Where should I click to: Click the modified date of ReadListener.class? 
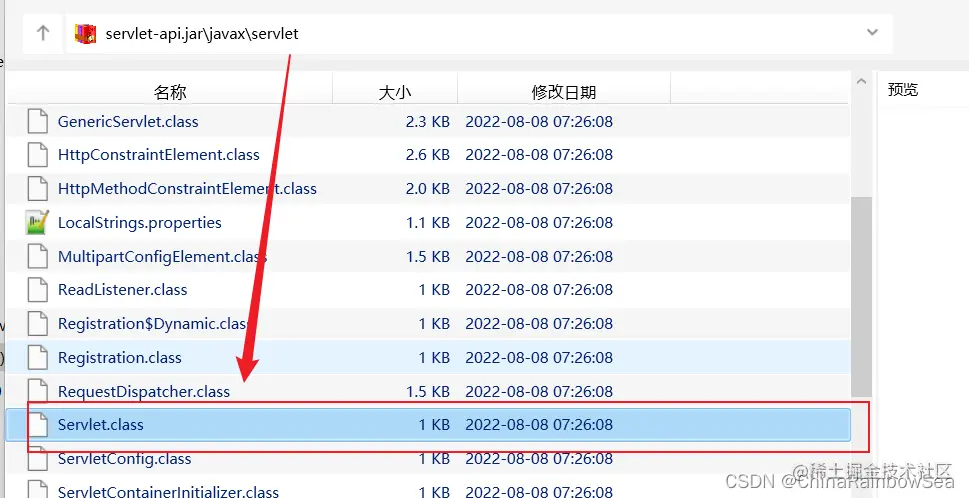[x=539, y=290]
